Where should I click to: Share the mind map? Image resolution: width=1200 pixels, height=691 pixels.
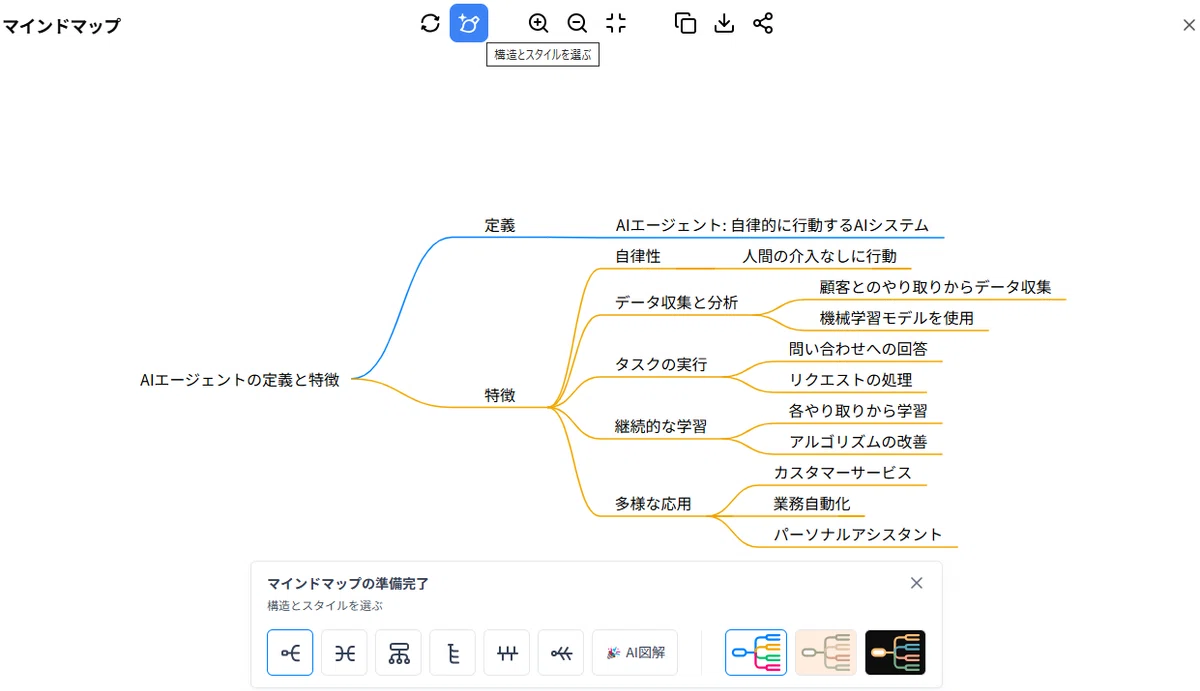pos(763,23)
